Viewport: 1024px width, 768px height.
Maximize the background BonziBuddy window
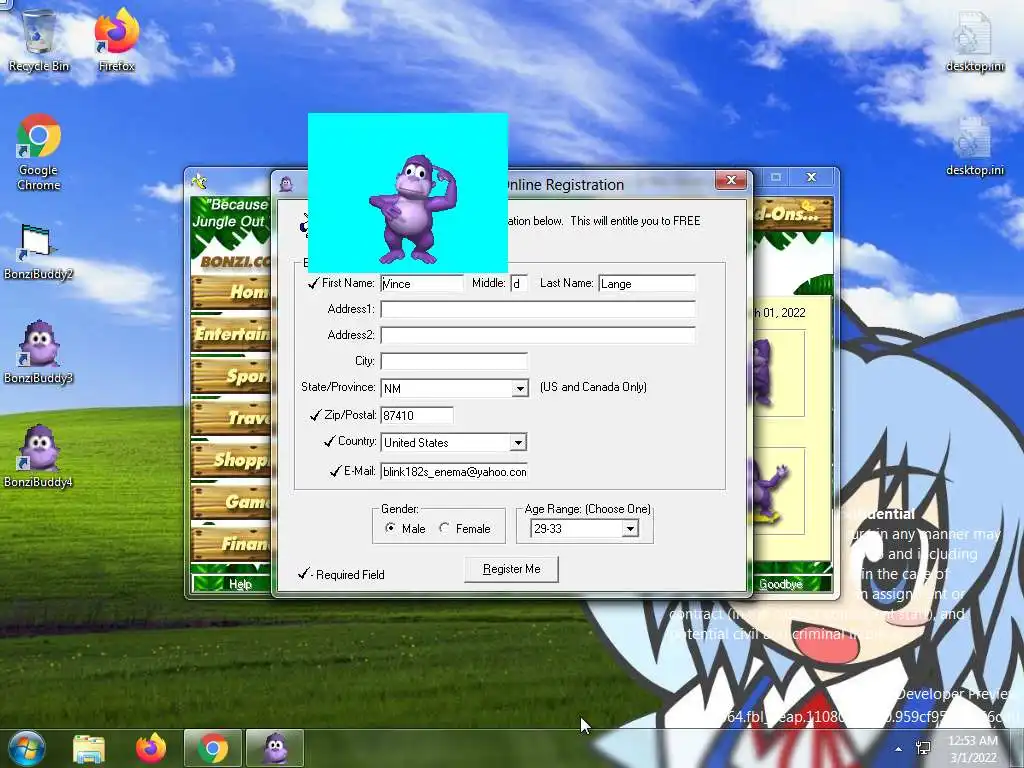pyautogui.click(x=776, y=177)
